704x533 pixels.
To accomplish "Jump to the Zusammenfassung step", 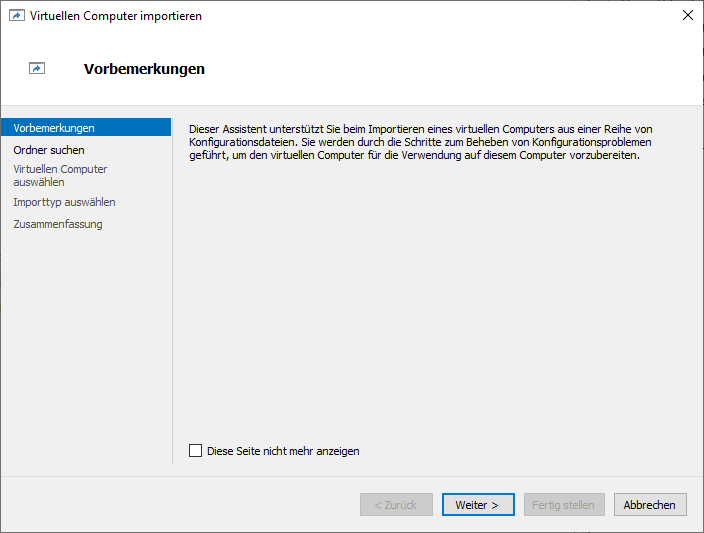I will (x=58, y=224).
